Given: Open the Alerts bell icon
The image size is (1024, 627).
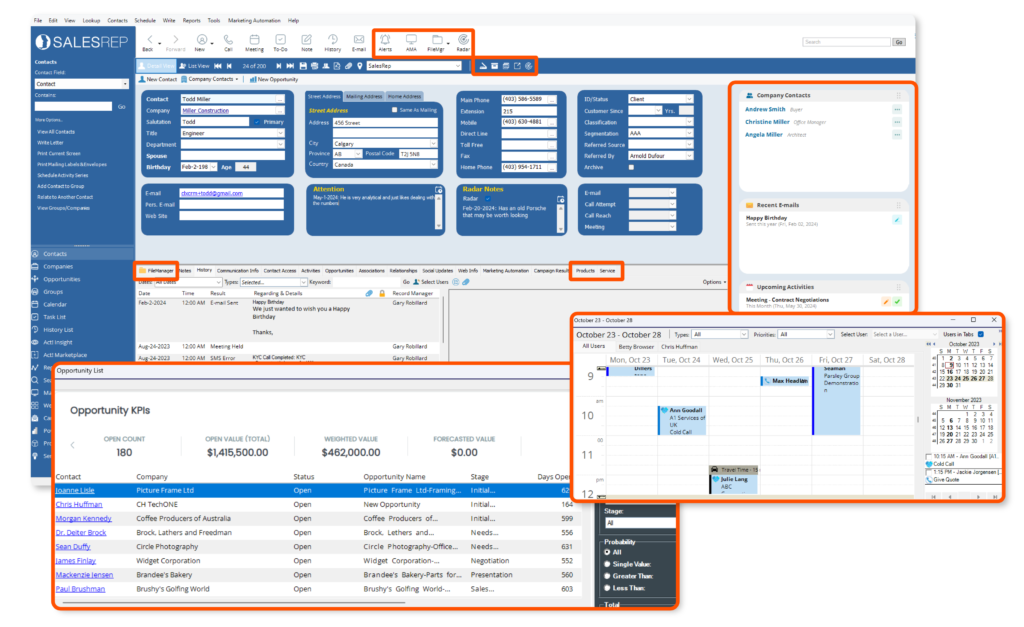Looking at the screenshot, I should click(385, 42).
